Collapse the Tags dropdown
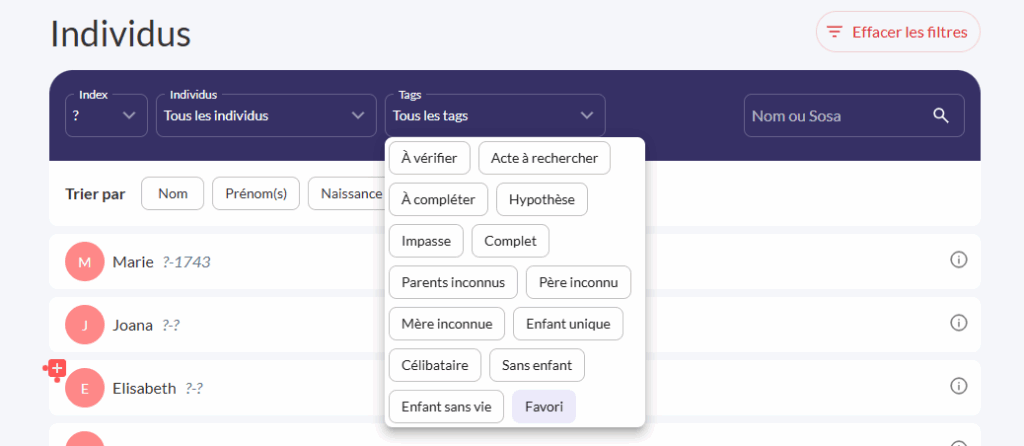1024x446 pixels. 495,115
